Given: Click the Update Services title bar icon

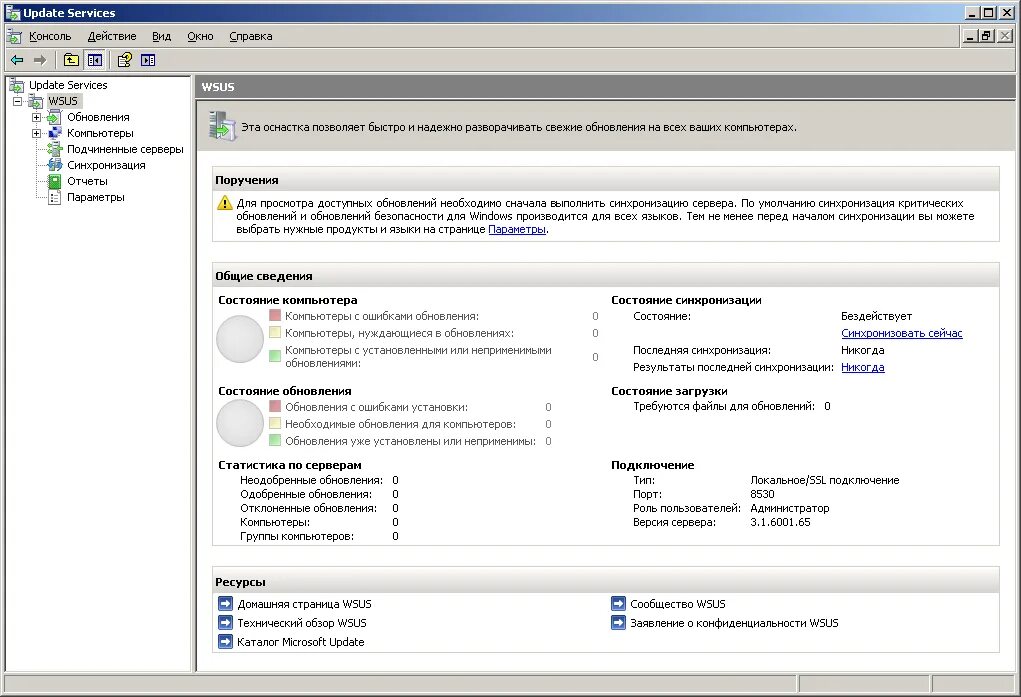Looking at the screenshot, I should [x=12, y=12].
